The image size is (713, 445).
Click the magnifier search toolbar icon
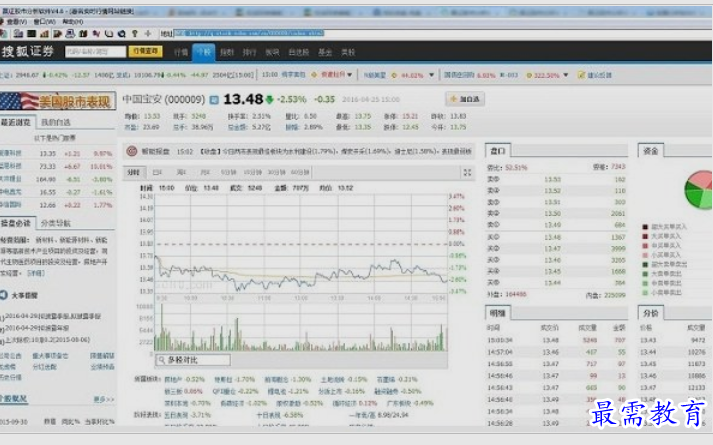(x=122, y=34)
